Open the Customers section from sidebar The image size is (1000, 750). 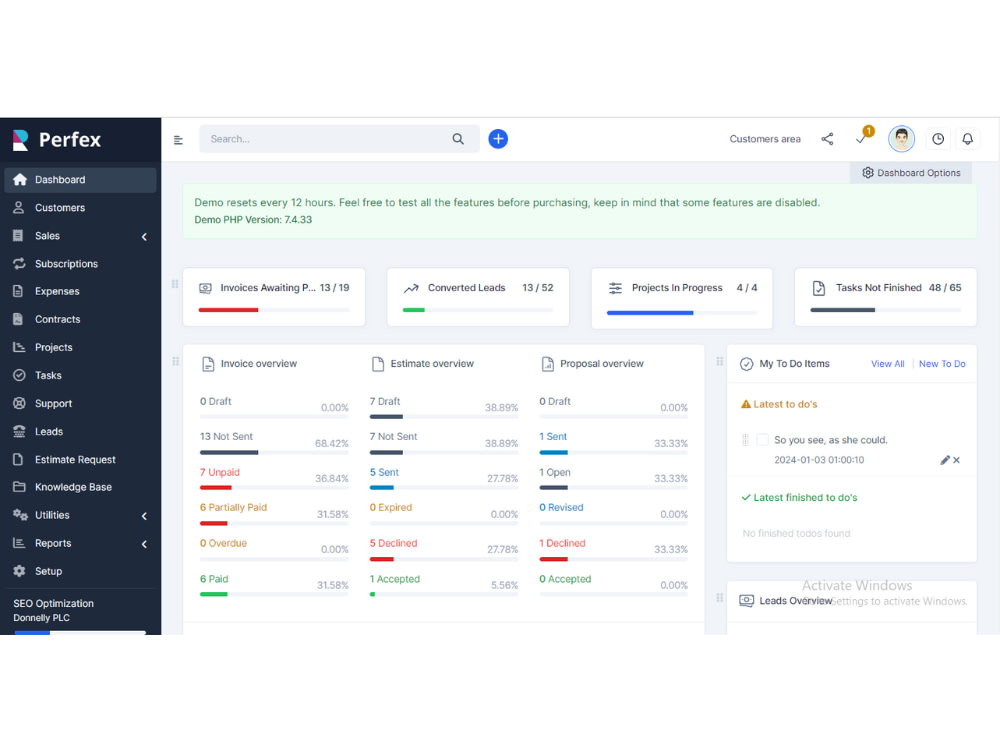[62, 207]
